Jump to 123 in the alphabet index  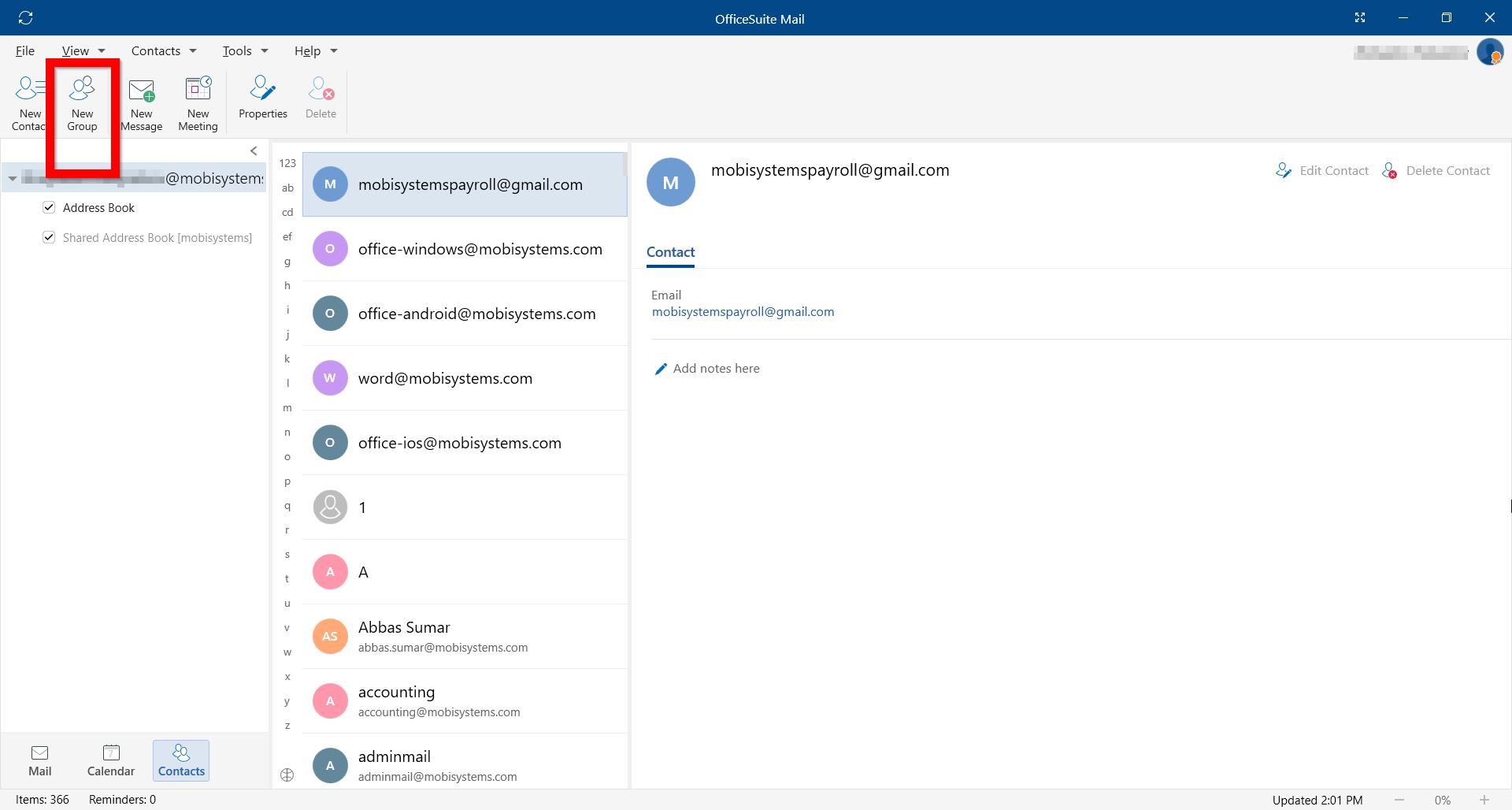pos(287,163)
